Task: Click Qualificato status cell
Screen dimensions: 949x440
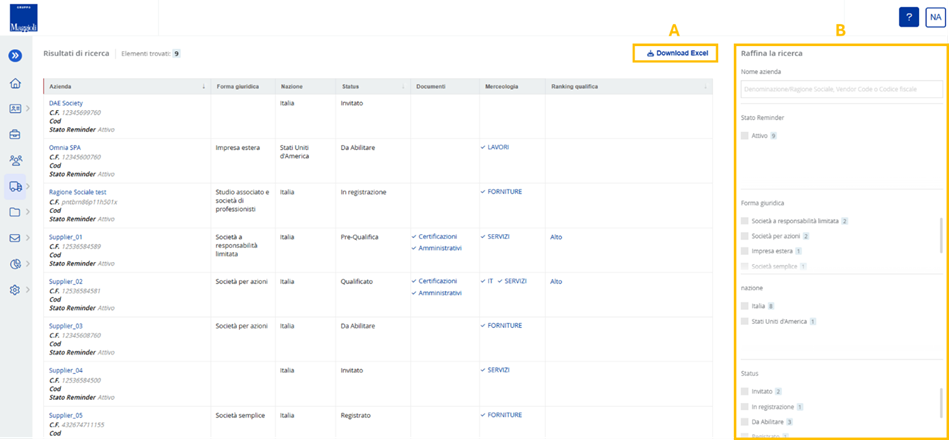Action: (x=356, y=281)
